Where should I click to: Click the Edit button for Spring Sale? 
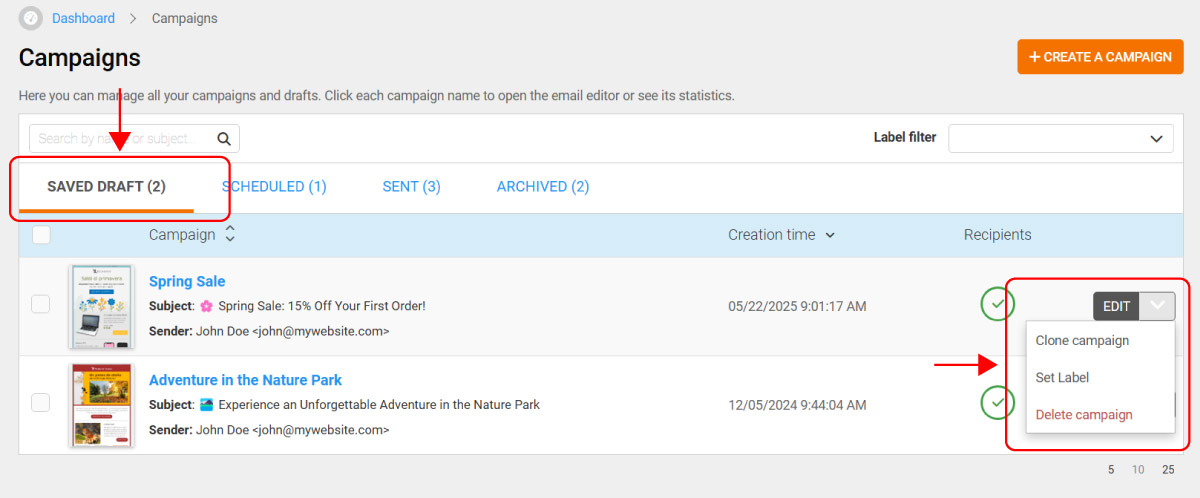pos(1116,306)
